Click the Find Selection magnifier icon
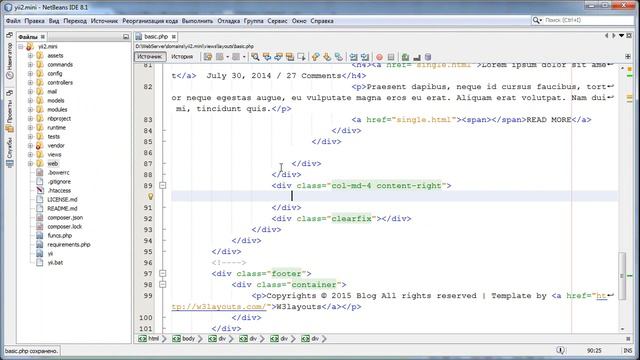The width and height of the screenshot is (640, 360). pos(255,57)
